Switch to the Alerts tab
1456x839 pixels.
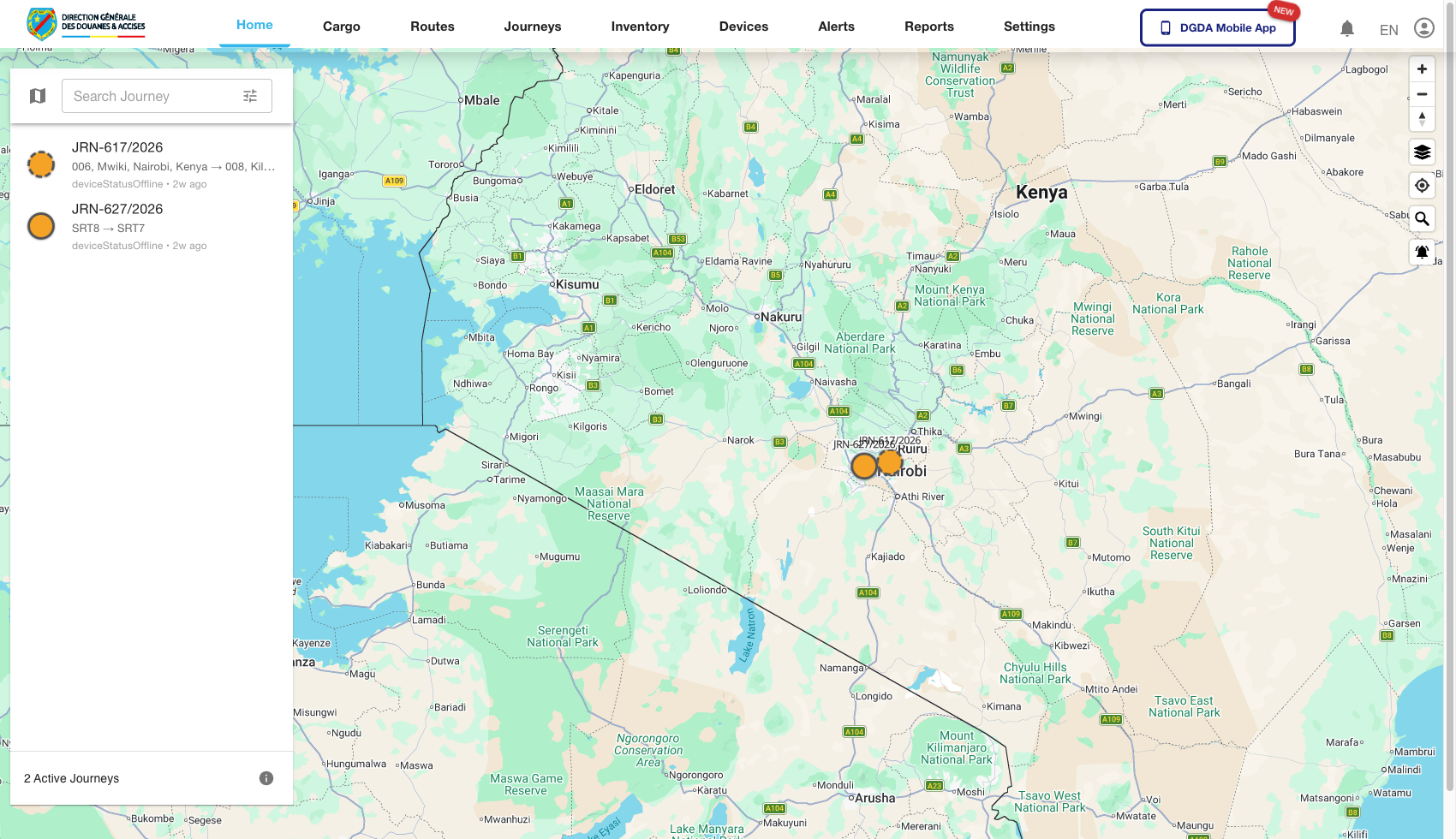coord(836,27)
